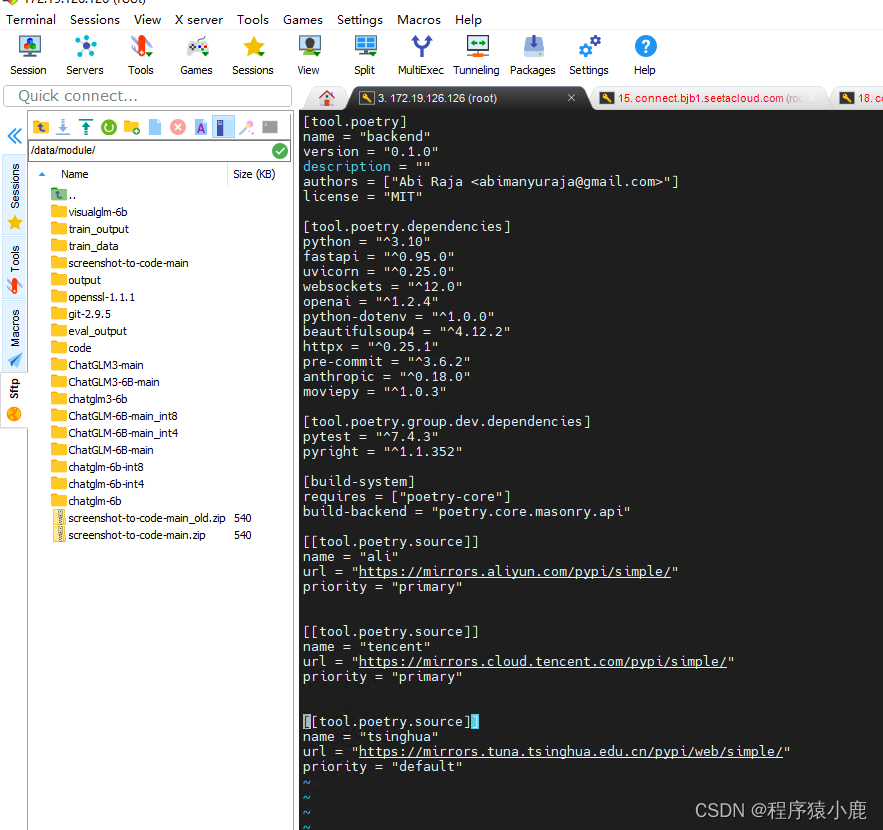The image size is (883, 830).
Task: Click the Split terminal icon
Action: click(365, 55)
